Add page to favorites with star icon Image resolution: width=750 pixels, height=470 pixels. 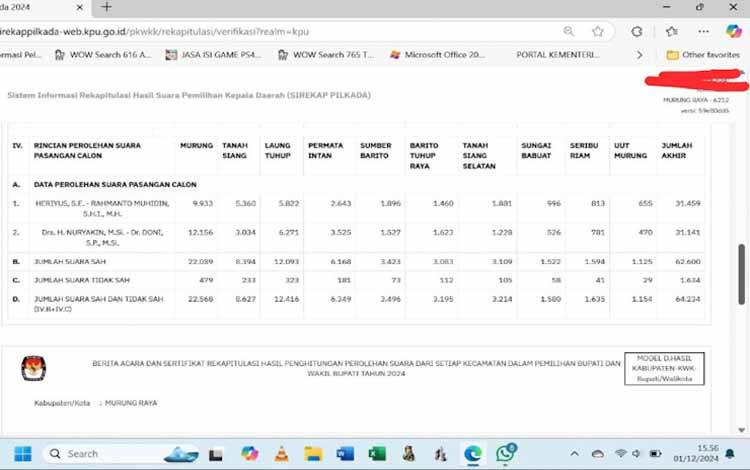coord(597,32)
